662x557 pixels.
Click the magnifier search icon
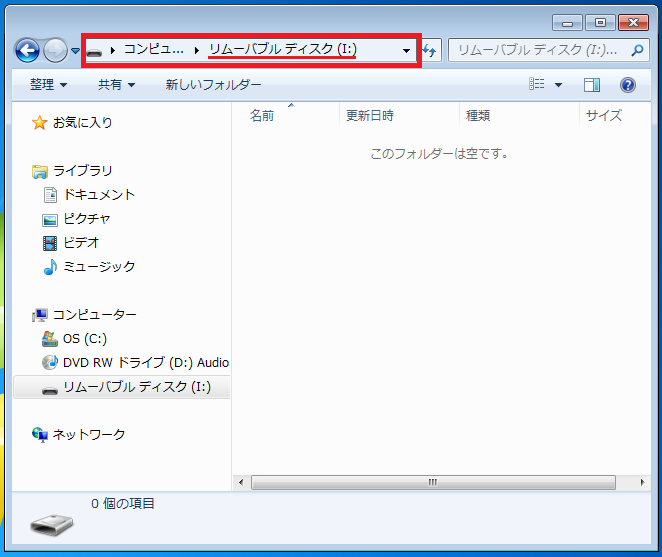[x=637, y=51]
